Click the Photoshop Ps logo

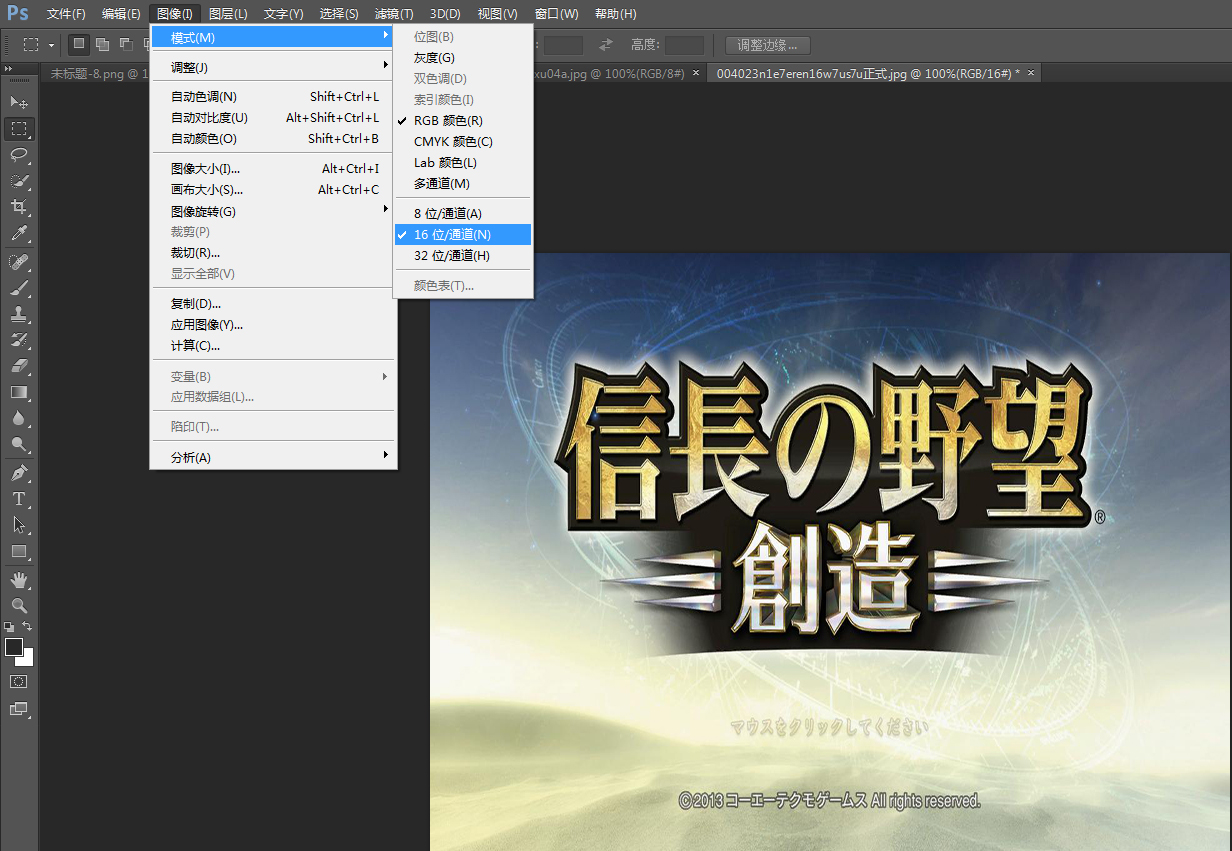tap(18, 13)
